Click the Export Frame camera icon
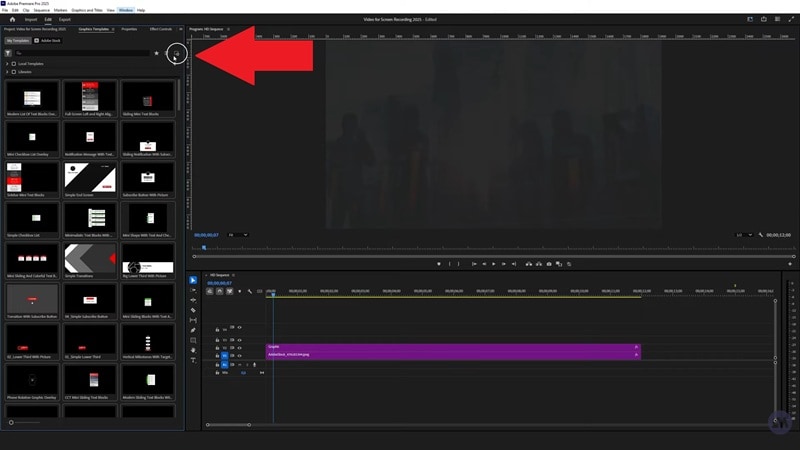The height and width of the screenshot is (450, 800). (549, 264)
